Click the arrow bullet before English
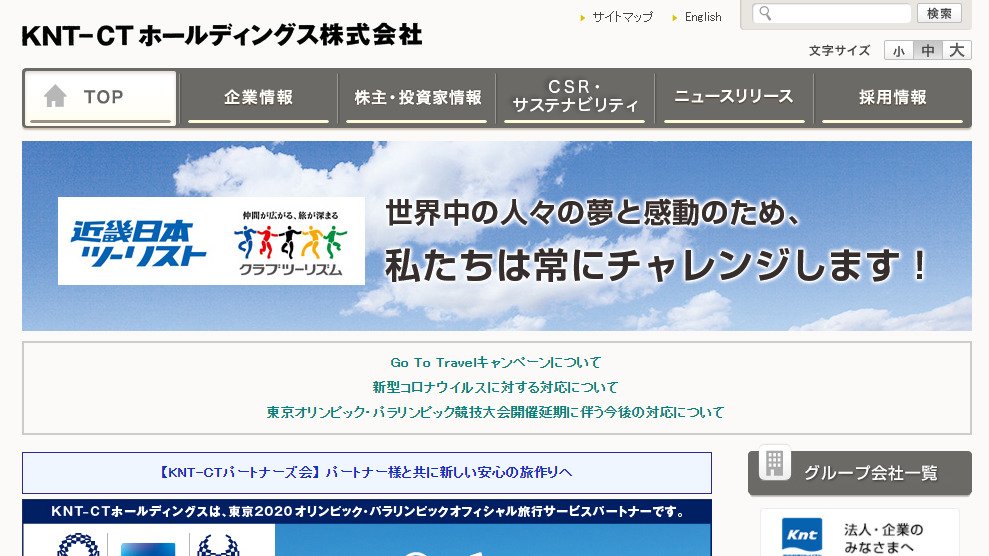The image size is (989, 556). [x=675, y=18]
